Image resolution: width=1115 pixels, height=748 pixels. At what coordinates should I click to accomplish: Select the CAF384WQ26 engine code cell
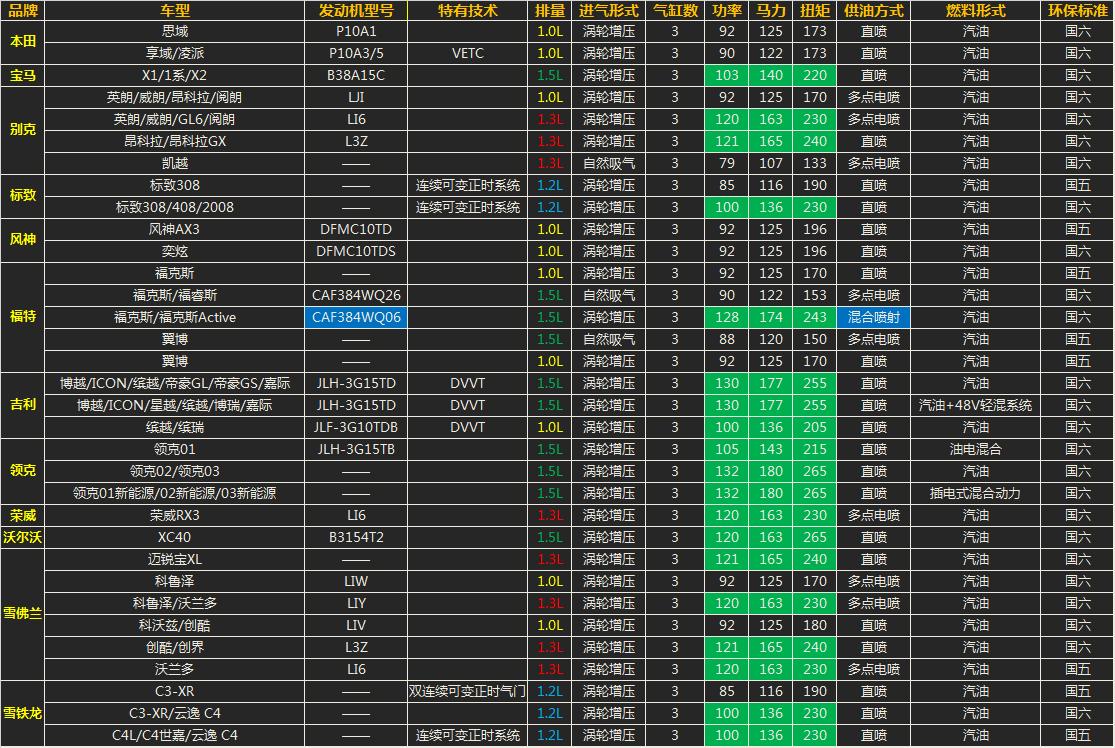[x=356, y=295]
